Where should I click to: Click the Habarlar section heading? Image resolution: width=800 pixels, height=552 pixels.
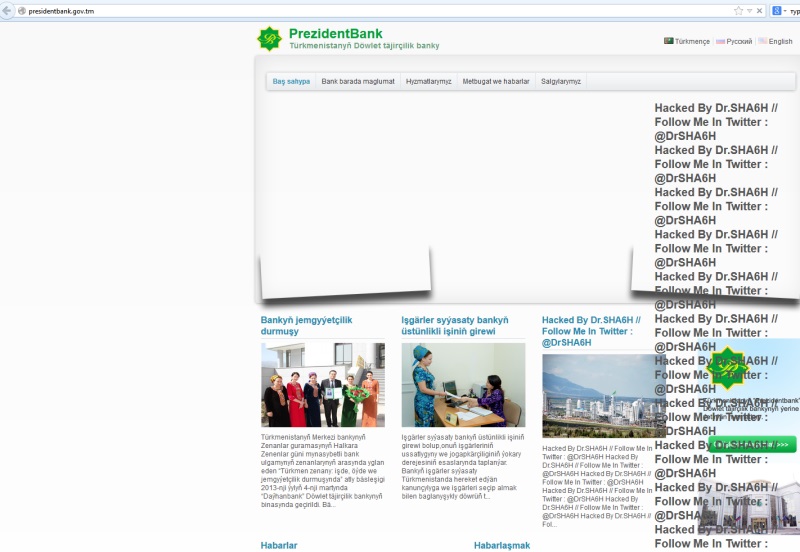279,545
